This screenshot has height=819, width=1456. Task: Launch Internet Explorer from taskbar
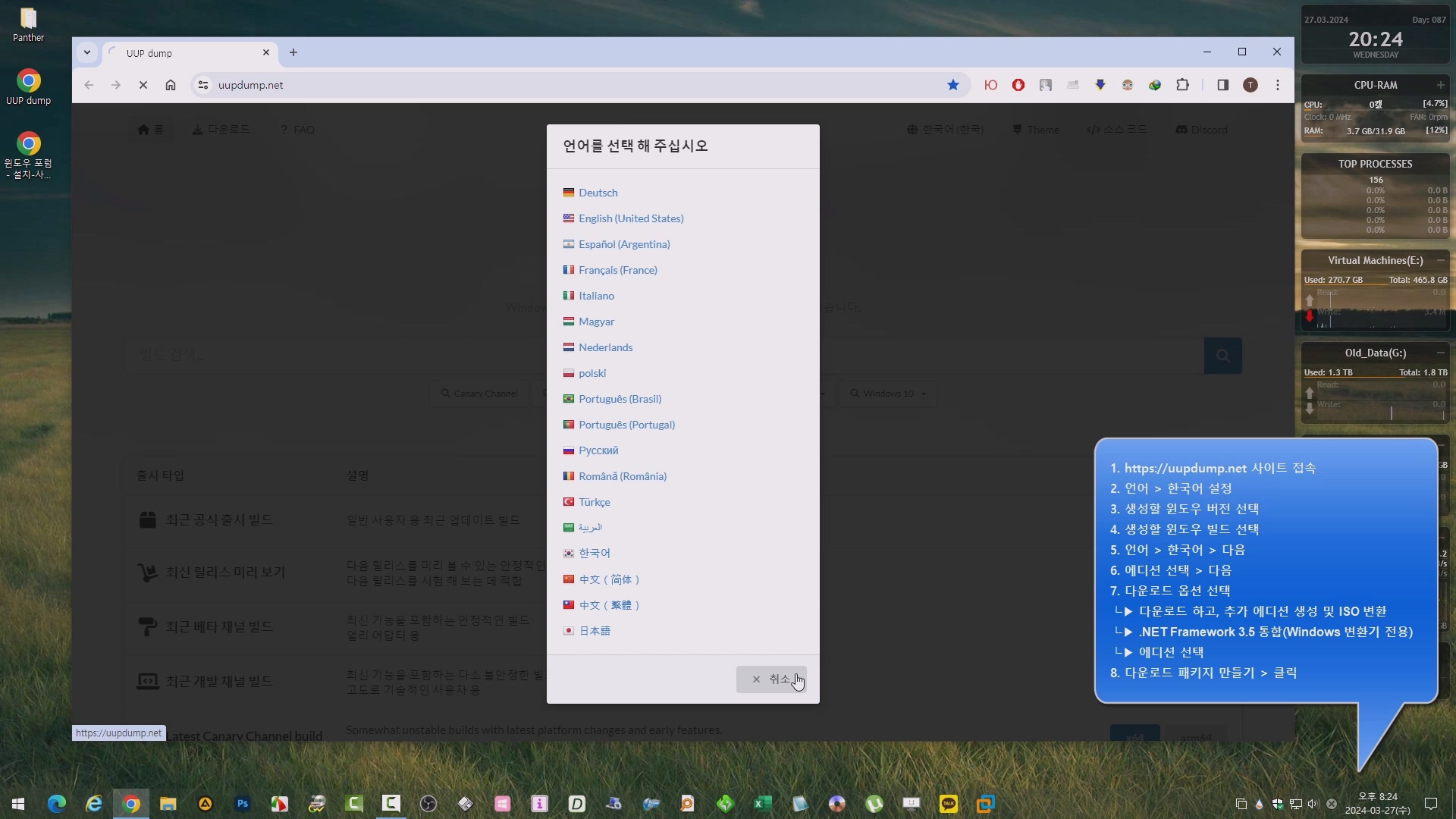pos(94,804)
